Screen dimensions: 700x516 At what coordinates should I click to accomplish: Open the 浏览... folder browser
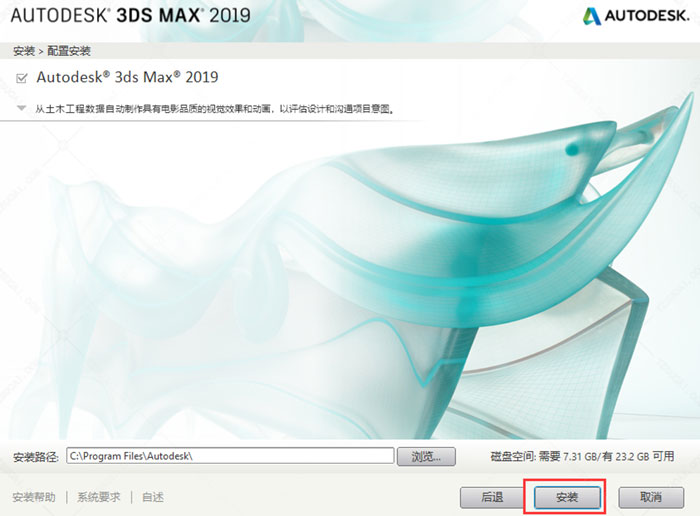click(x=426, y=456)
